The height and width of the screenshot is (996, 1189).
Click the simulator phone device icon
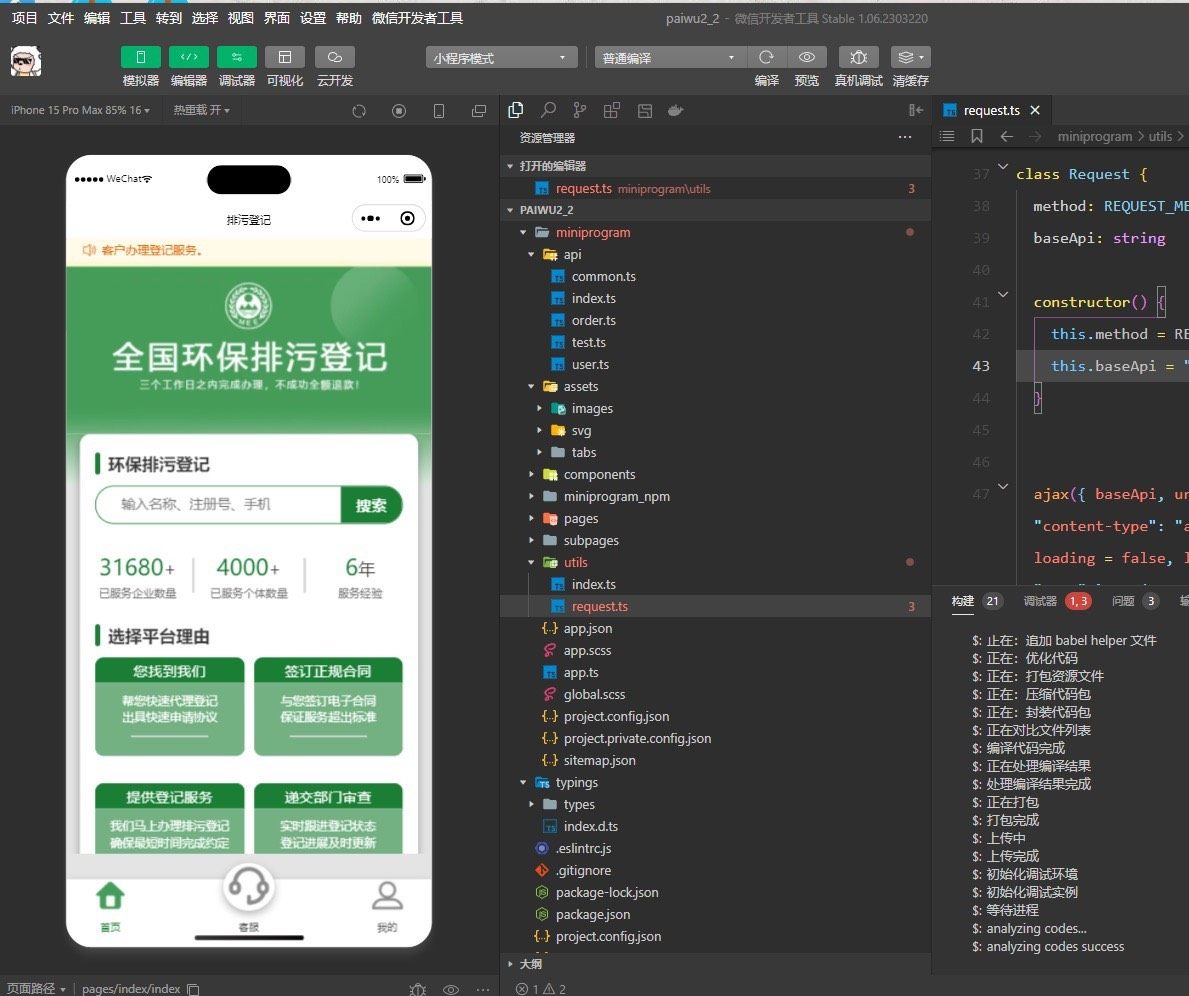tap(438, 111)
